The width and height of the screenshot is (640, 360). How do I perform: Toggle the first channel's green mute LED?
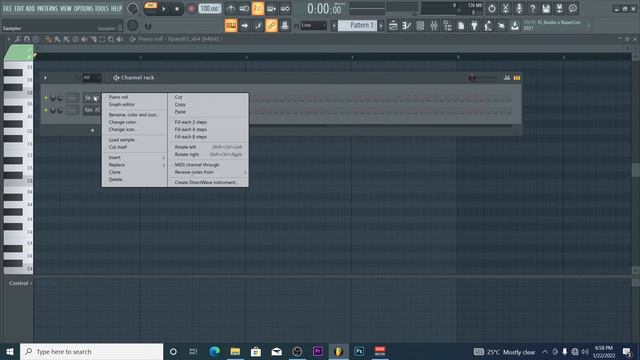[46, 98]
